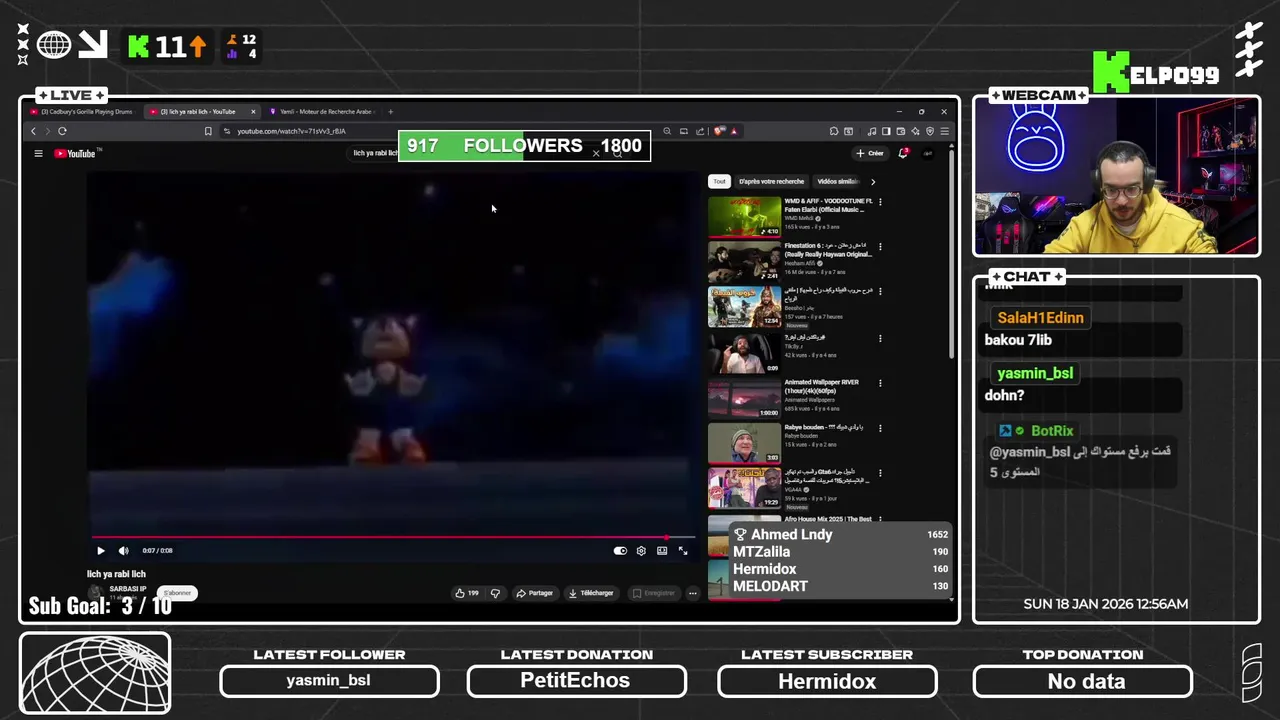
Task: Click the Créer create button
Action: point(870,153)
